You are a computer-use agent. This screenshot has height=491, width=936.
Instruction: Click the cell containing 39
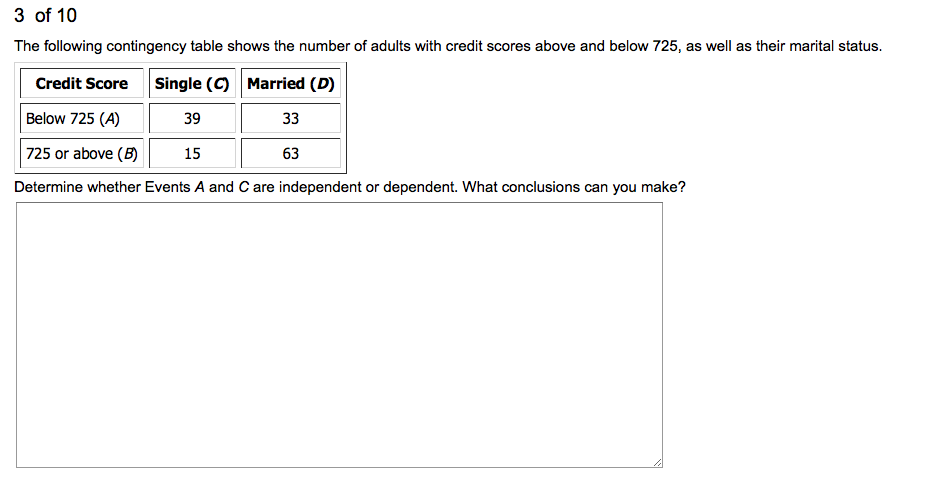coord(192,119)
